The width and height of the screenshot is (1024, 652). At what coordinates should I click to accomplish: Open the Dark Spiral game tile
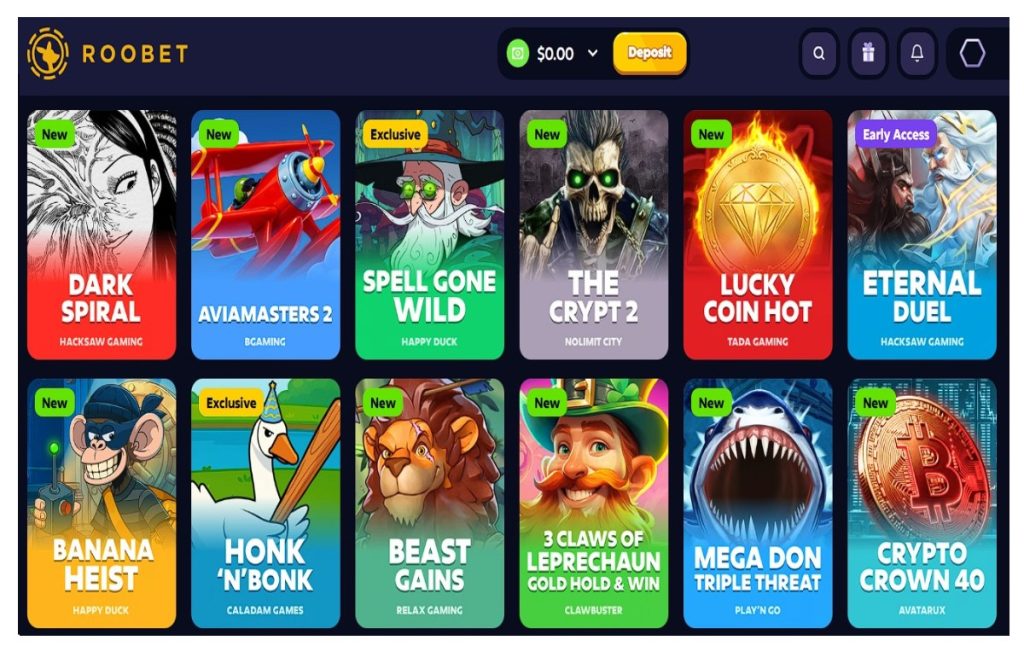point(101,235)
